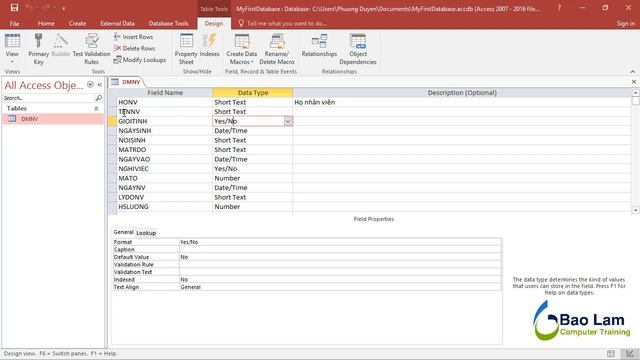Image resolution: width=640 pixels, height=360 pixels.
Task: Click the DMNV document tab
Action: coord(131,82)
